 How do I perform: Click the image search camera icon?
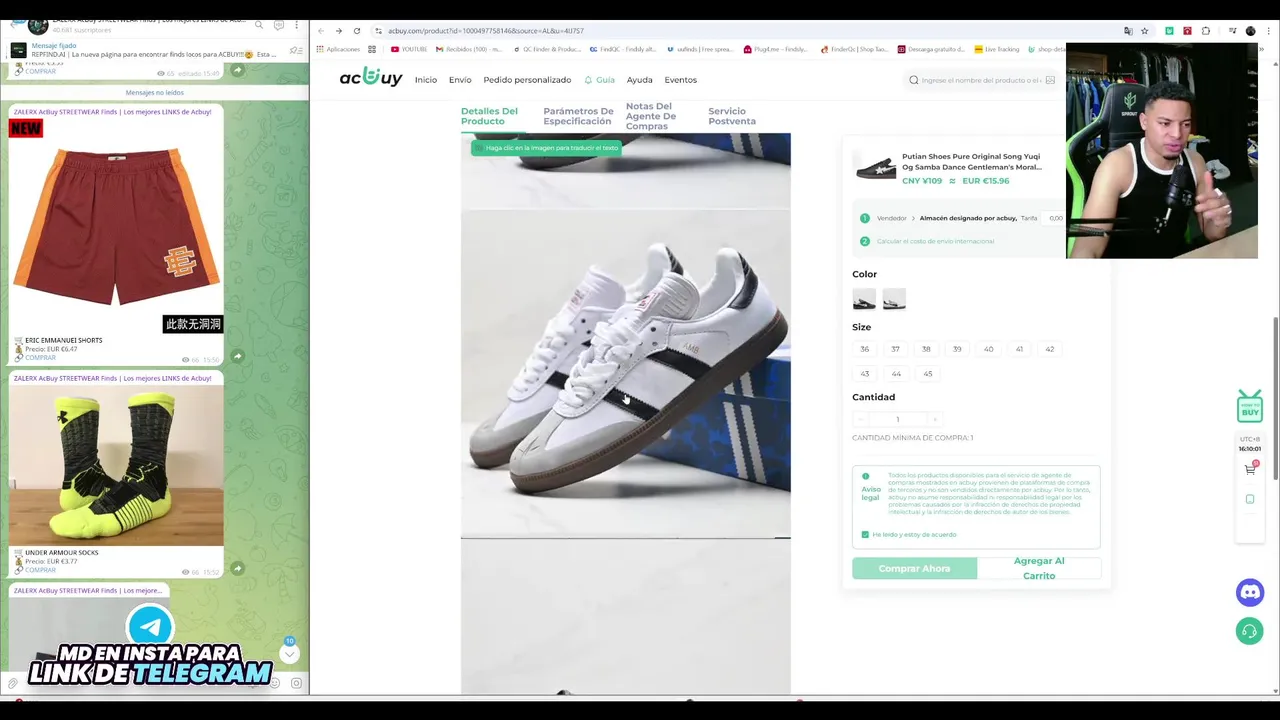pos(1050,80)
